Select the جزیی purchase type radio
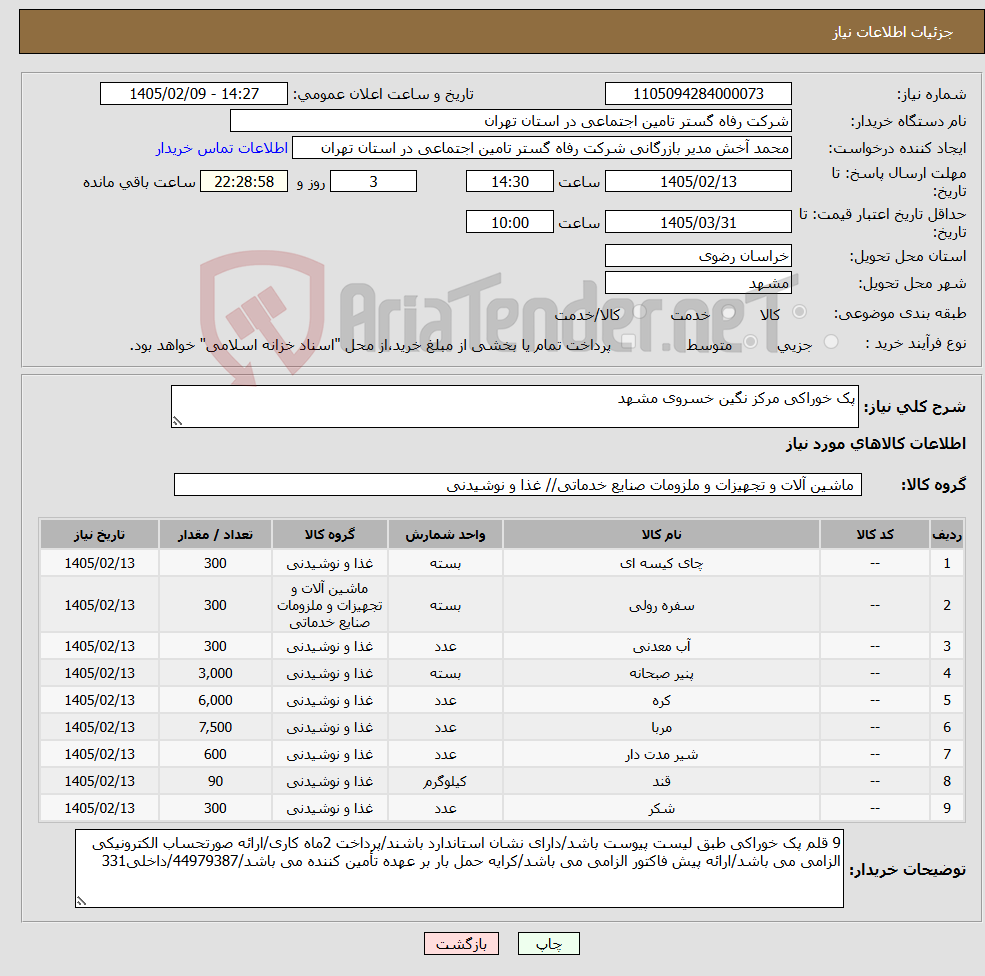The width and height of the screenshot is (985, 976). pyautogui.click(x=831, y=342)
